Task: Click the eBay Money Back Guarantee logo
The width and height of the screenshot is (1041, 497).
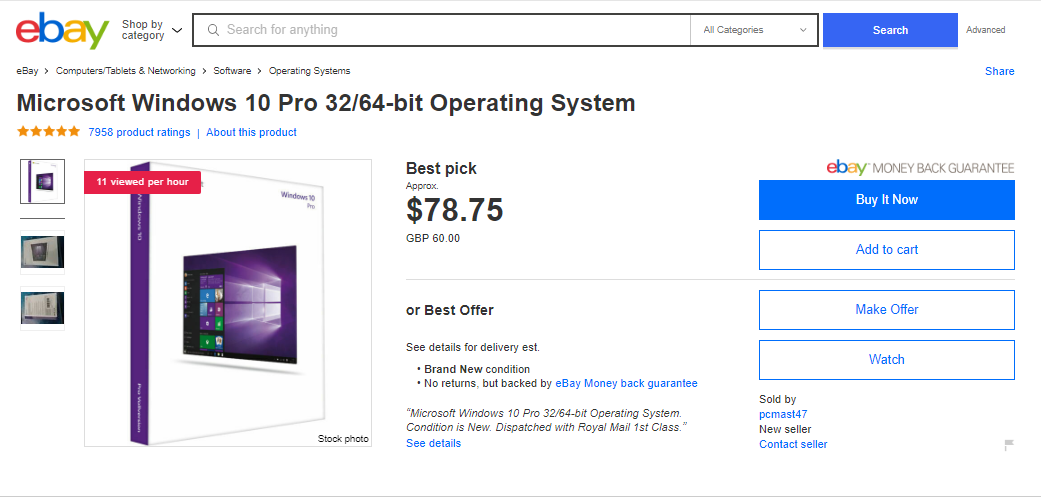Action: point(920,168)
